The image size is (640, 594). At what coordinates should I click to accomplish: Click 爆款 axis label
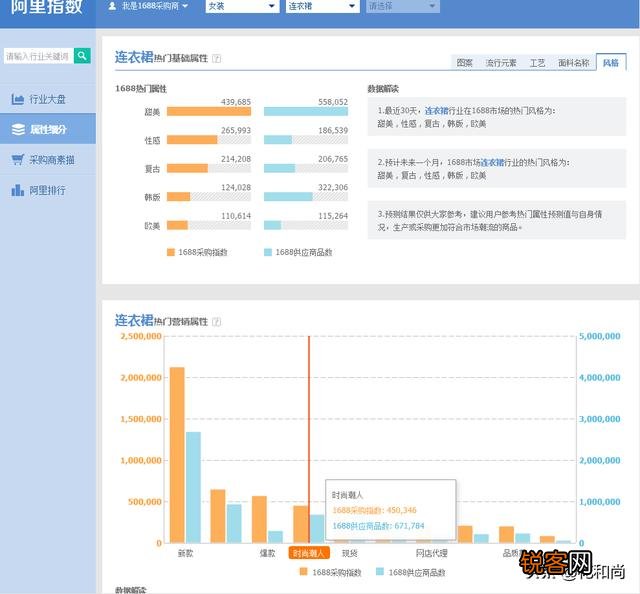click(267, 553)
